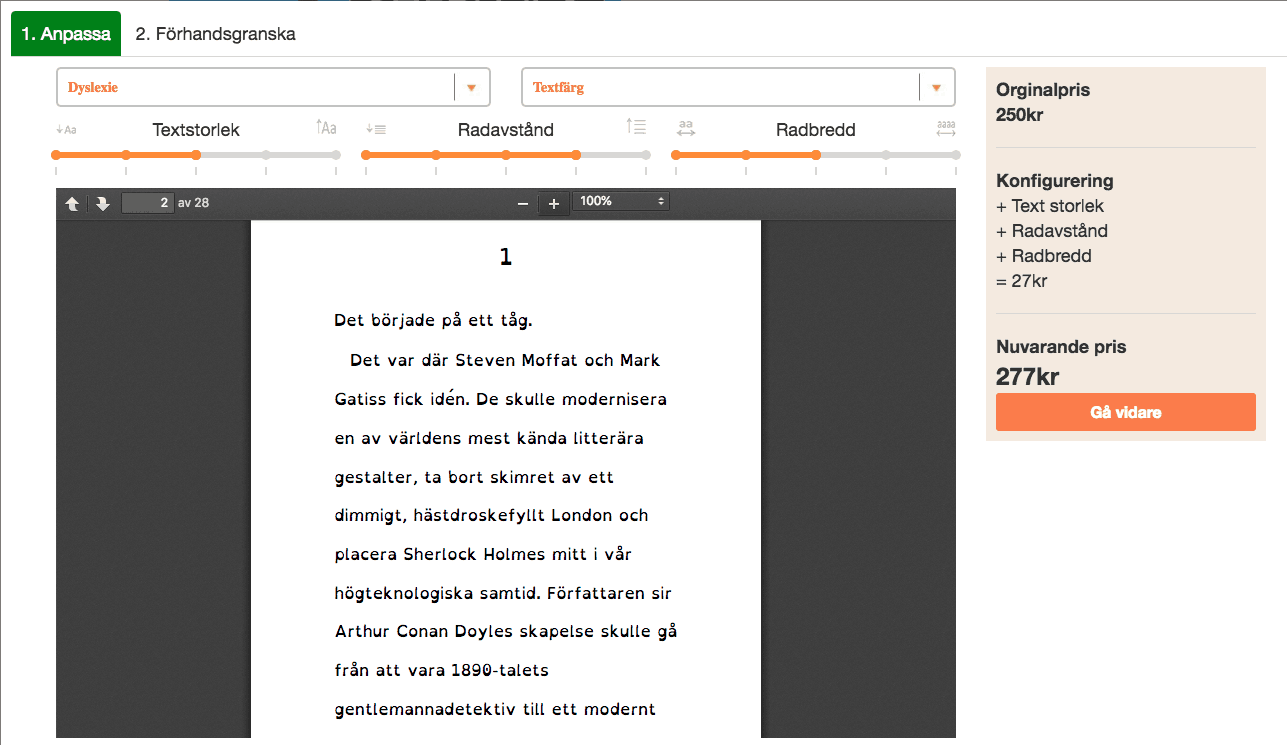Viewport: 1287px width, 745px height.
Task: Set Radbredd slider to its first stop
Action: 676,155
